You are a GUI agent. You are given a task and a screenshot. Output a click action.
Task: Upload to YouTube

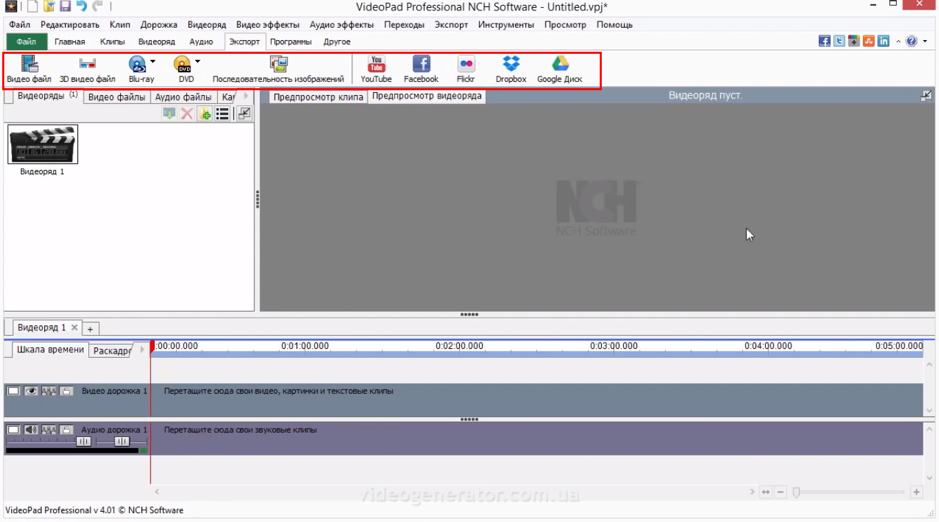[x=376, y=69]
